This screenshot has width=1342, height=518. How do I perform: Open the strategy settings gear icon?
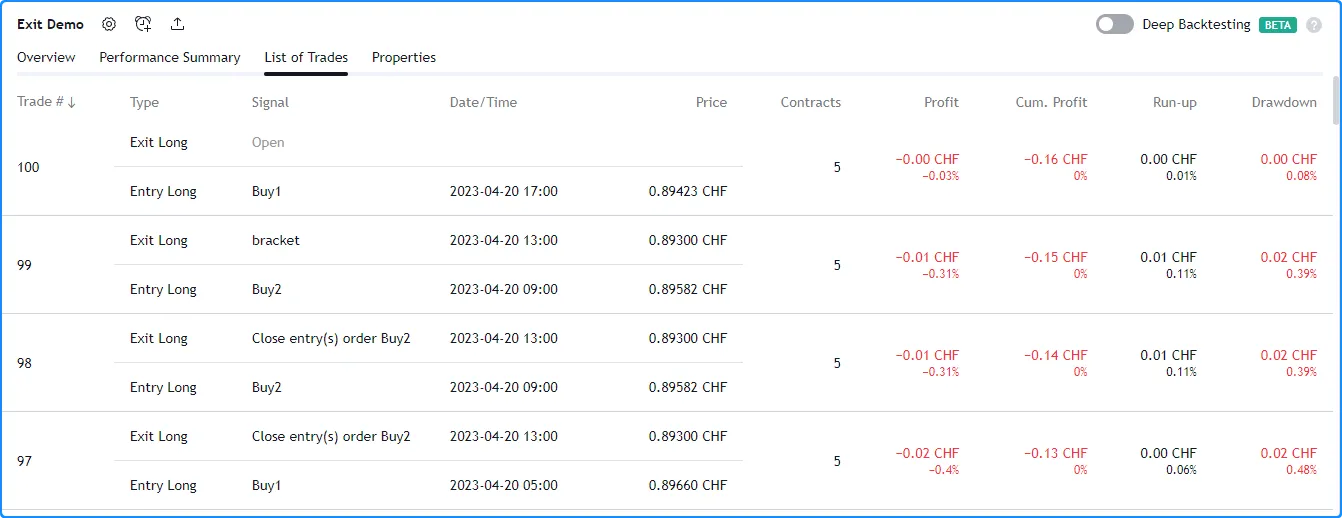pyautogui.click(x=109, y=24)
